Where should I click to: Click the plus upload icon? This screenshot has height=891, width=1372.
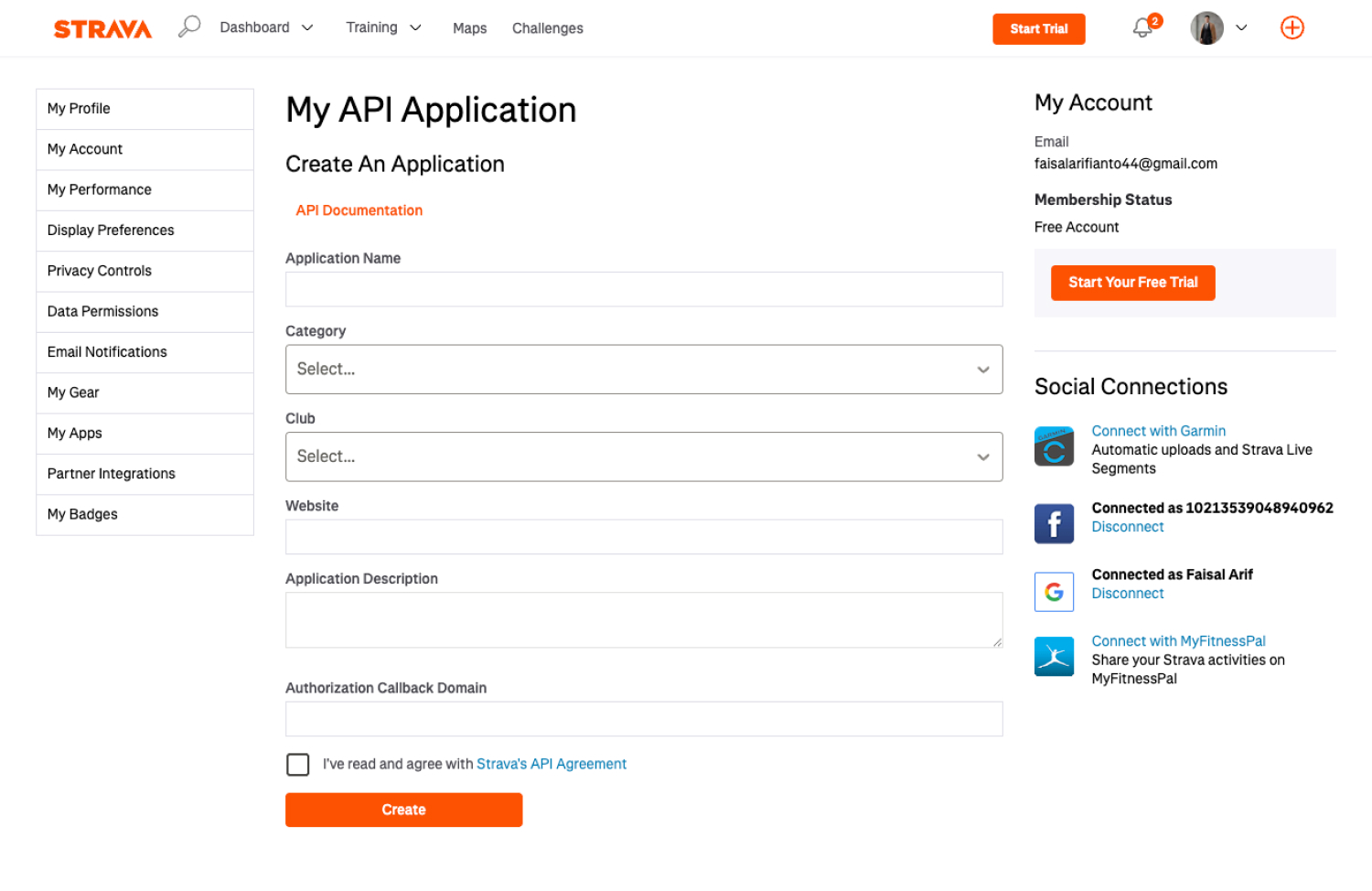point(1292,28)
